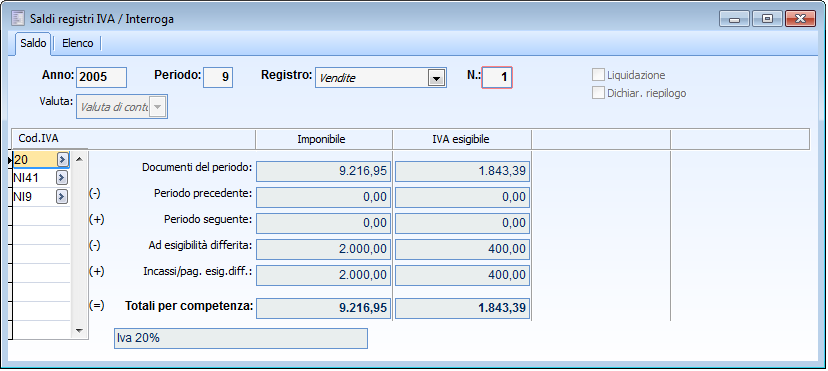Tick the Dichiar. riepilogo checkbox

click(598, 93)
